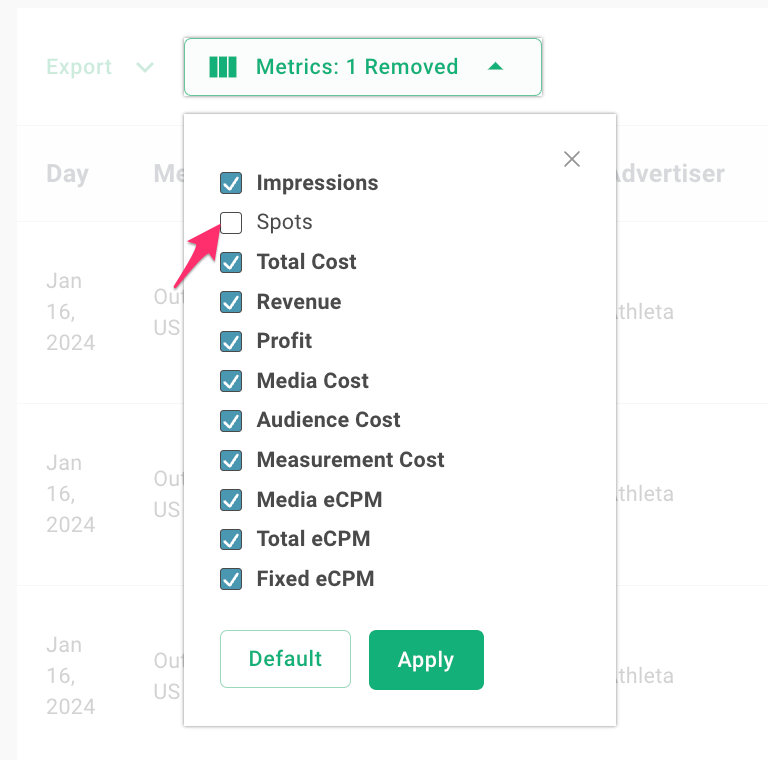The width and height of the screenshot is (768, 760).
Task: Collapse the Metrics dropdown arrow
Action: coord(496,67)
